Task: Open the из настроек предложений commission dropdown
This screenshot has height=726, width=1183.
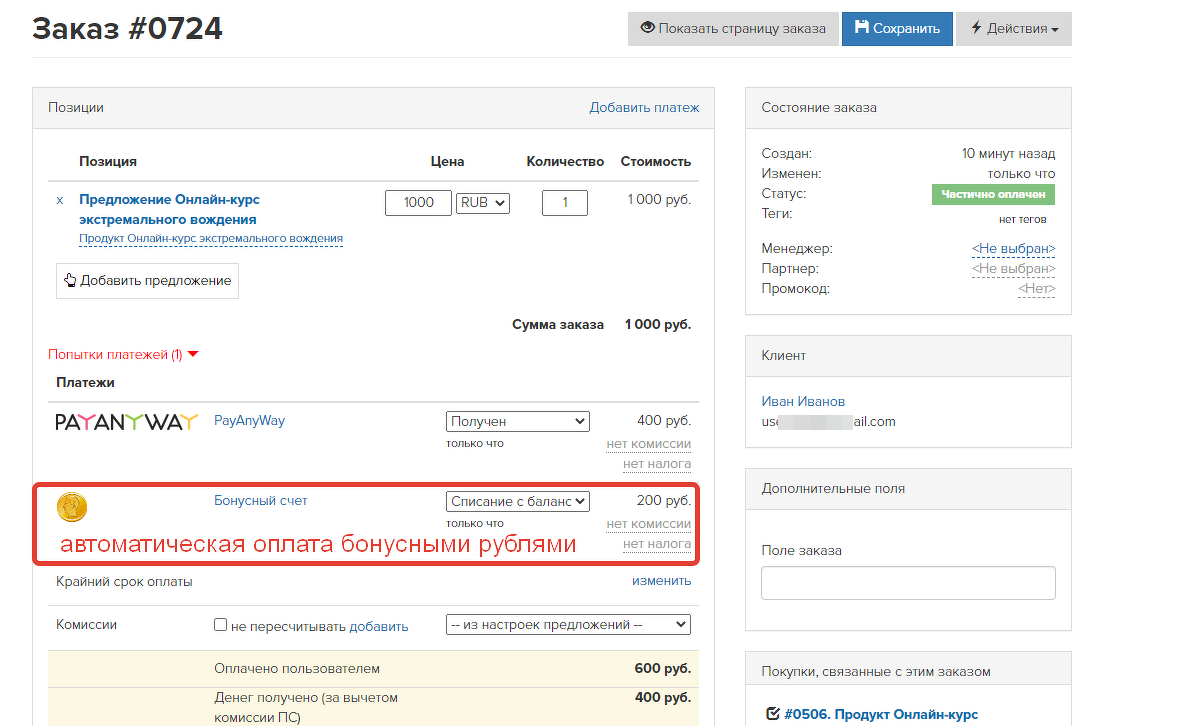Action: pos(568,624)
